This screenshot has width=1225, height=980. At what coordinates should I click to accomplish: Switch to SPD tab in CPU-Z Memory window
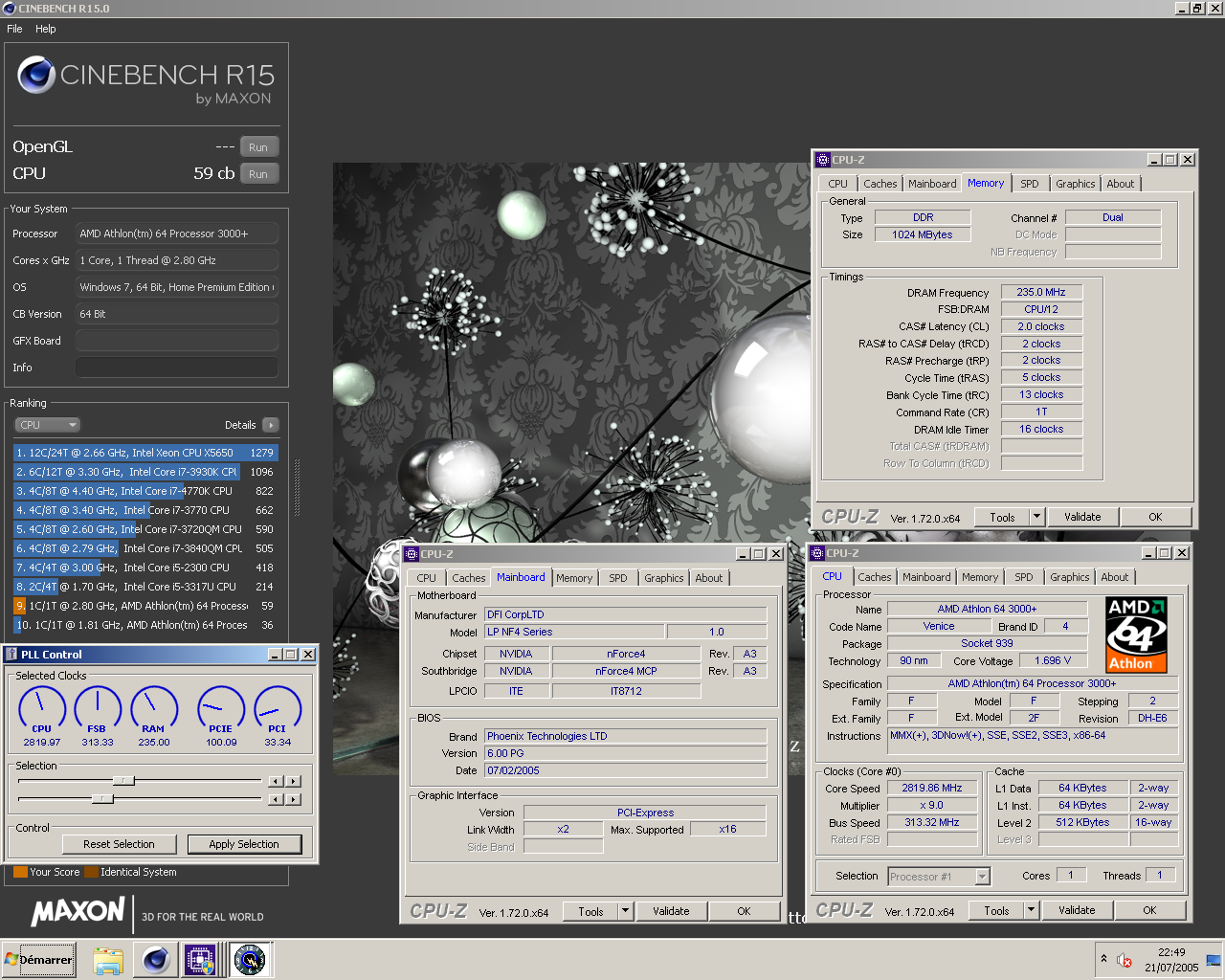[1029, 184]
